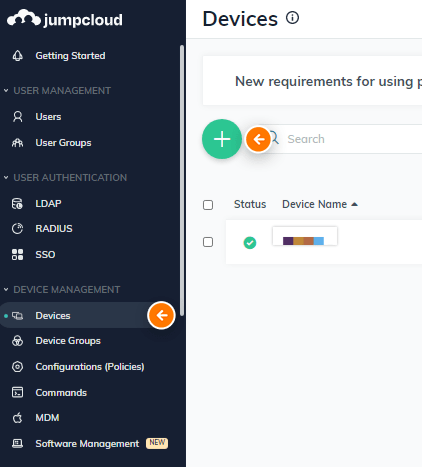The height and width of the screenshot is (467, 422).
Task: Click the green plus add device button
Action: click(222, 139)
